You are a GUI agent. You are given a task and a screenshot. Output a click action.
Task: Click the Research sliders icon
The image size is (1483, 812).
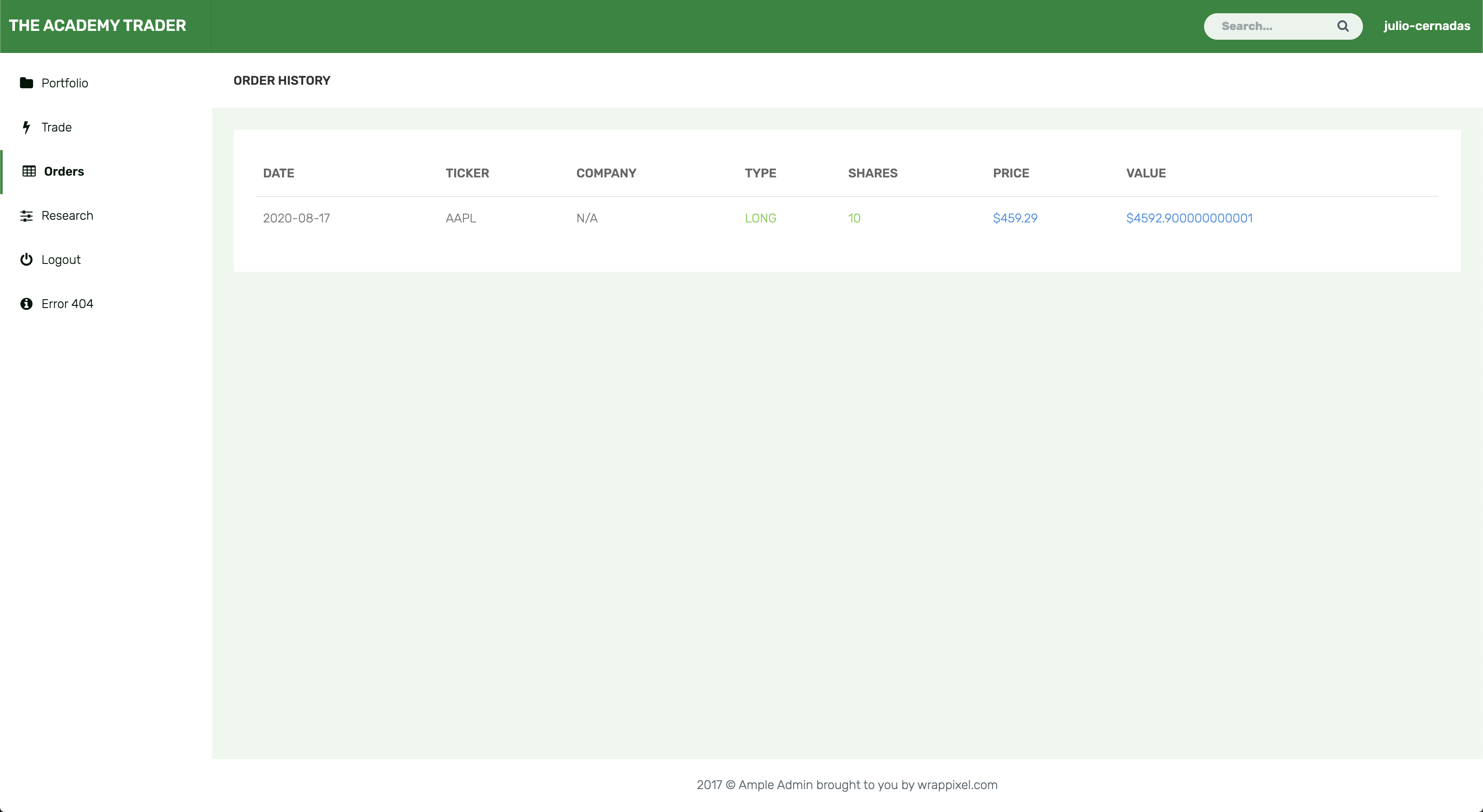click(26, 216)
